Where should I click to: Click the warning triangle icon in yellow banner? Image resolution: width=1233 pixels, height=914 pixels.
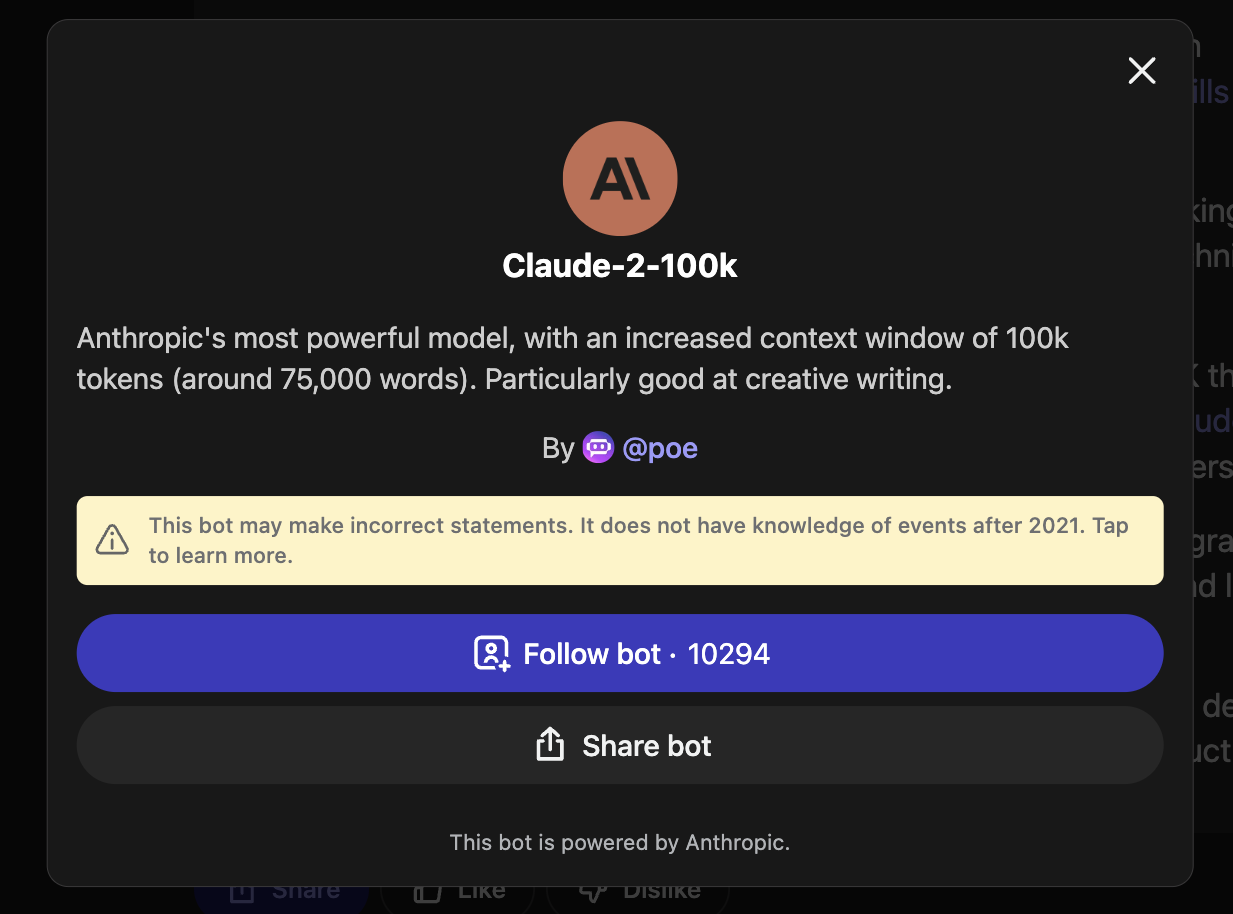112,540
